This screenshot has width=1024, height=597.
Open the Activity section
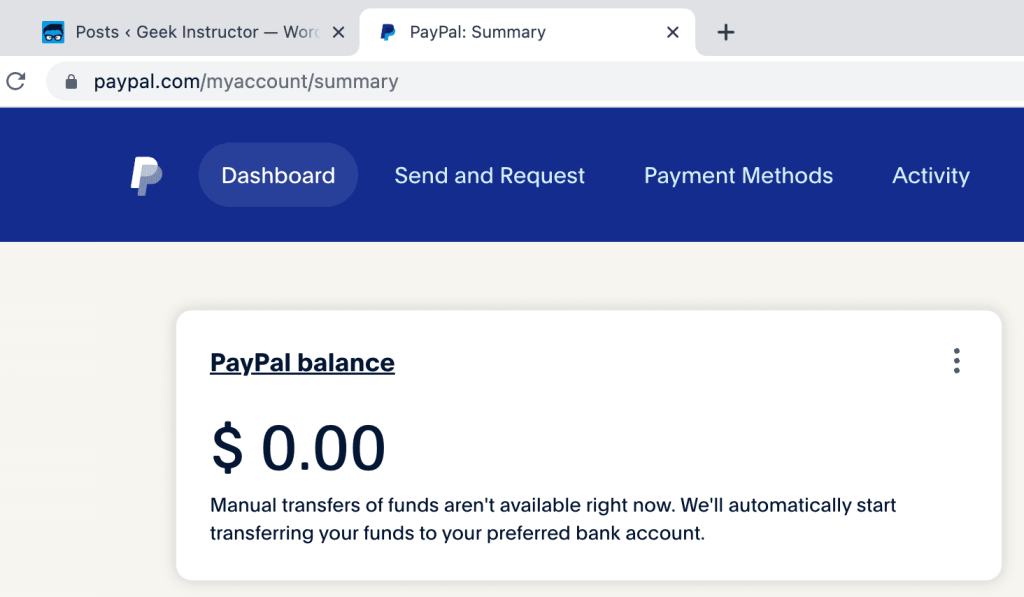point(930,175)
